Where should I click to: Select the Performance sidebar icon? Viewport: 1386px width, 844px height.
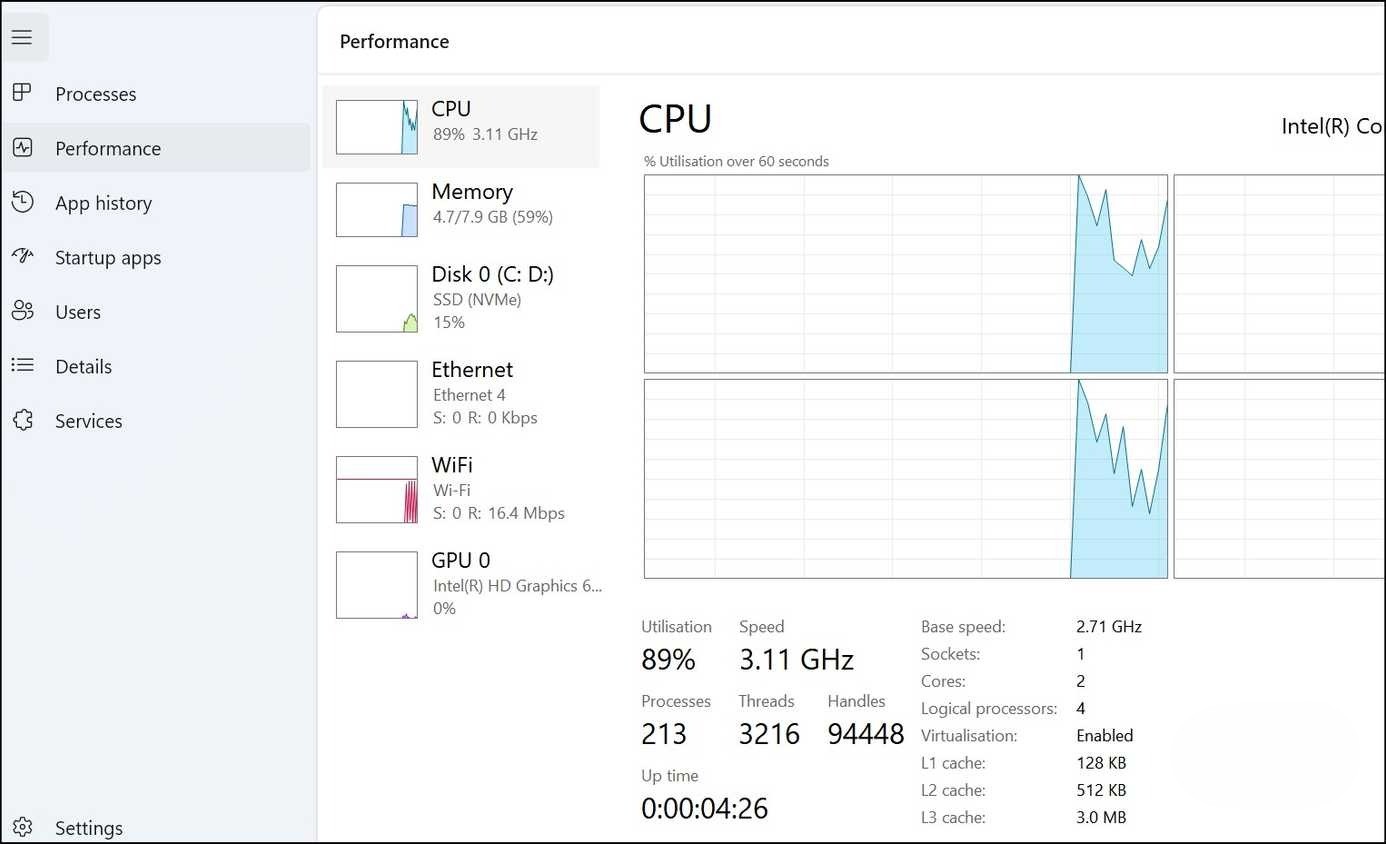[22, 148]
